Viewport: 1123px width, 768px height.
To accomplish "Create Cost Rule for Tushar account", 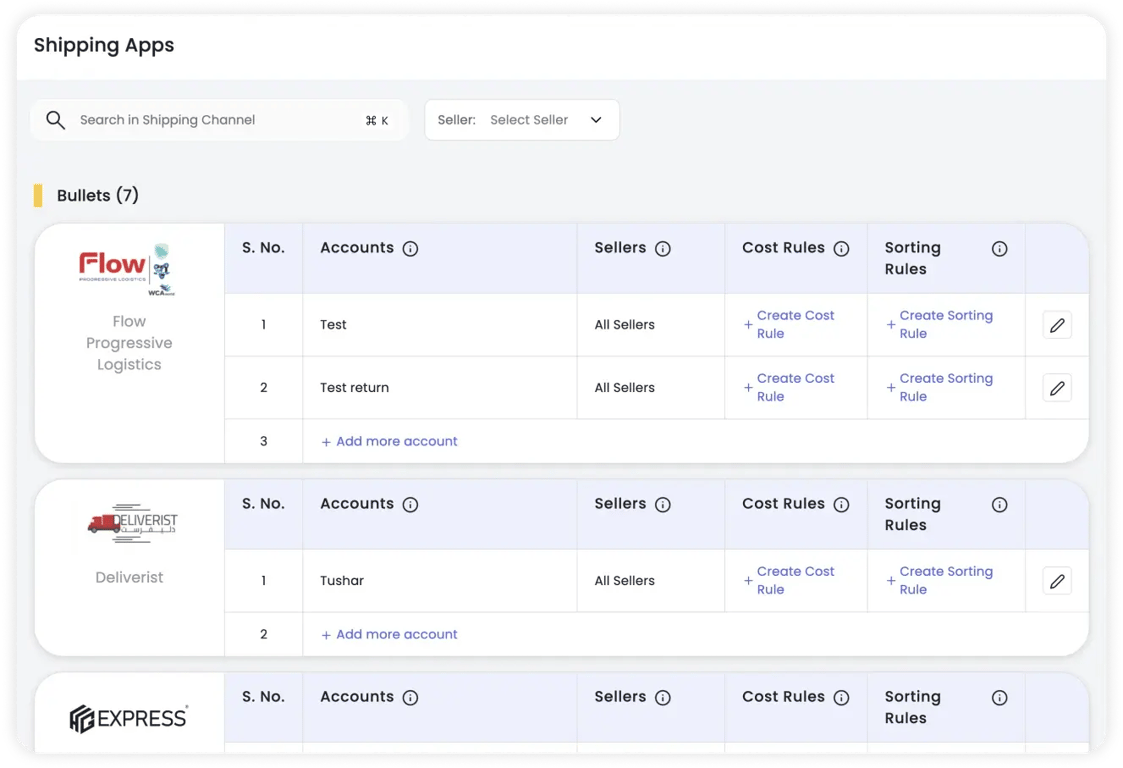I will point(794,581).
